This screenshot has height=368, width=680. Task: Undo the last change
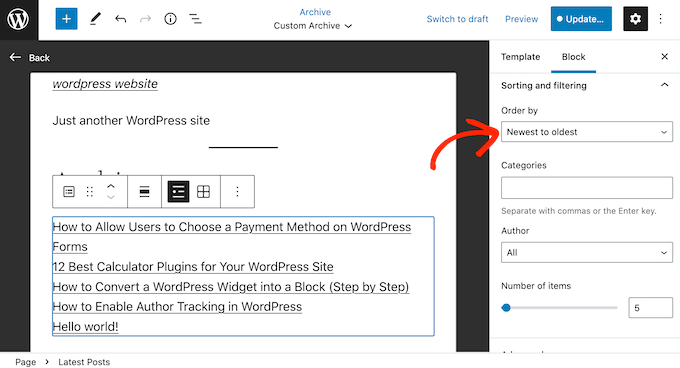tap(121, 19)
